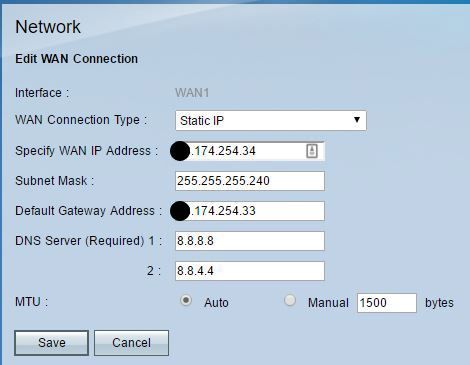The height and width of the screenshot is (365, 470).
Task: Click the "bytes" unit text
Action: [x=439, y=303]
